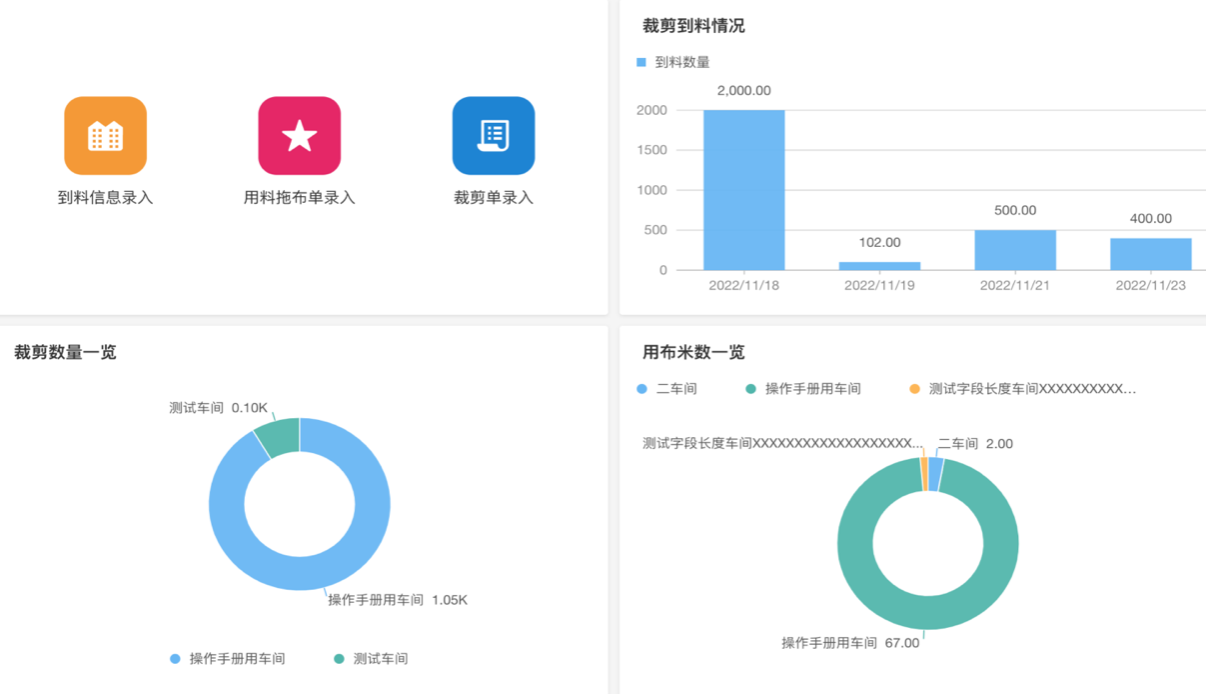Click the 裁剪单录入 text label
1206x694 pixels.
pos(493,198)
